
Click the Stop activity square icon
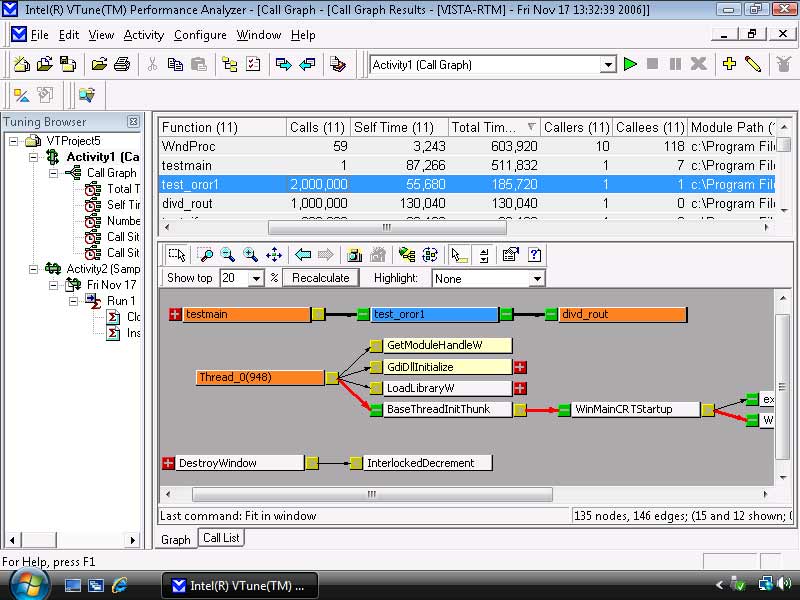(652, 64)
